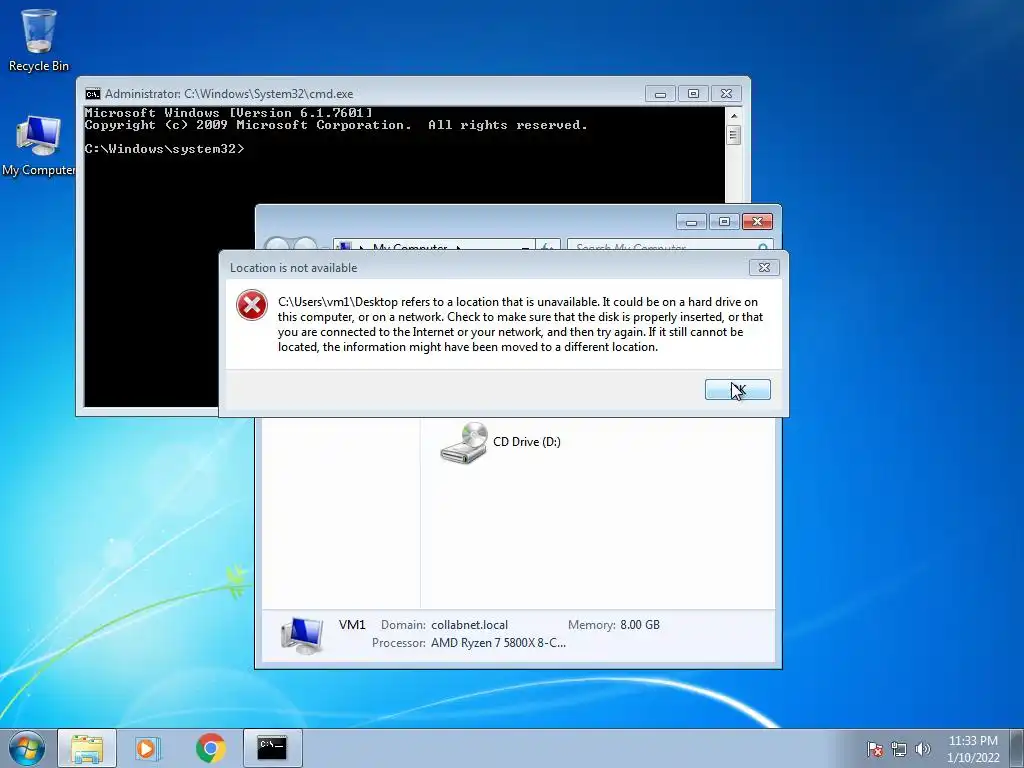Click the 8.00 GB memory value
Viewport: 1024px width, 768px height.
click(x=640, y=625)
